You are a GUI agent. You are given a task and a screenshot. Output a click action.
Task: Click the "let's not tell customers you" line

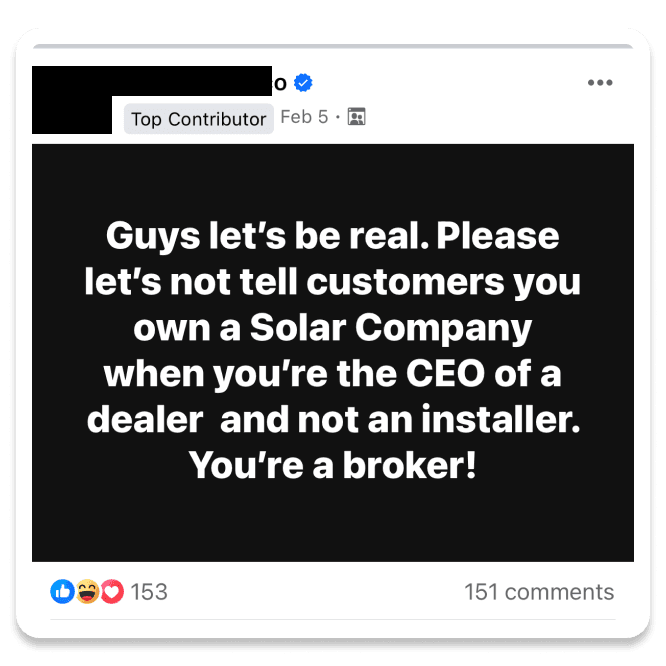pos(332,283)
